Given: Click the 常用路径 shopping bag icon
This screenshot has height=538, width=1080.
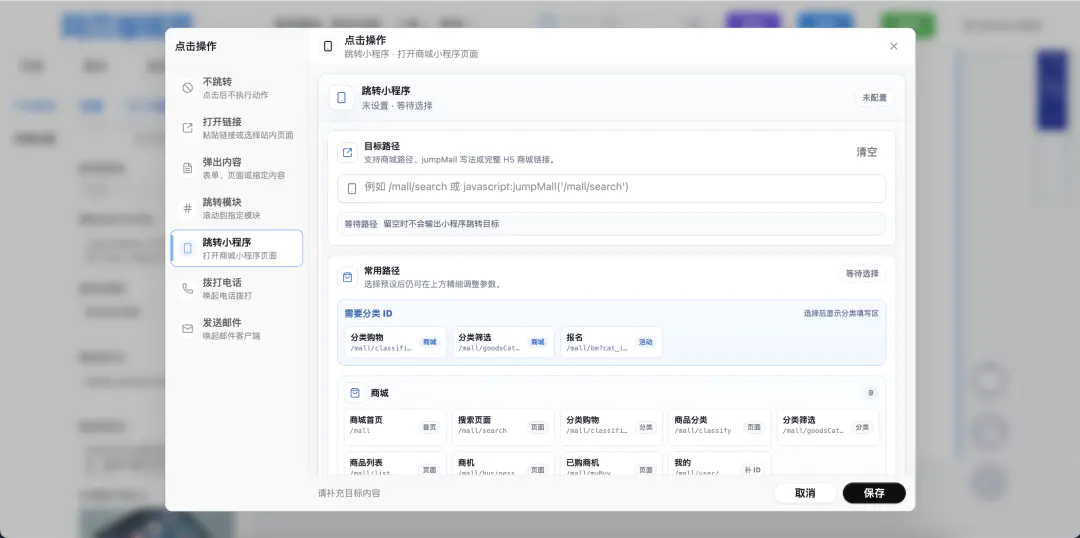Looking at the screenshot, I should click(348, 277).
